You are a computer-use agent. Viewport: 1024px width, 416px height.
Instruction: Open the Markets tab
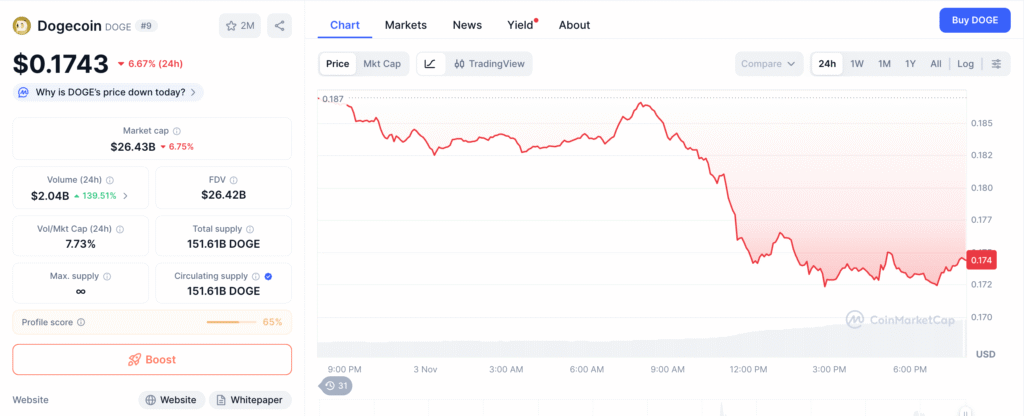pos(405,25)
